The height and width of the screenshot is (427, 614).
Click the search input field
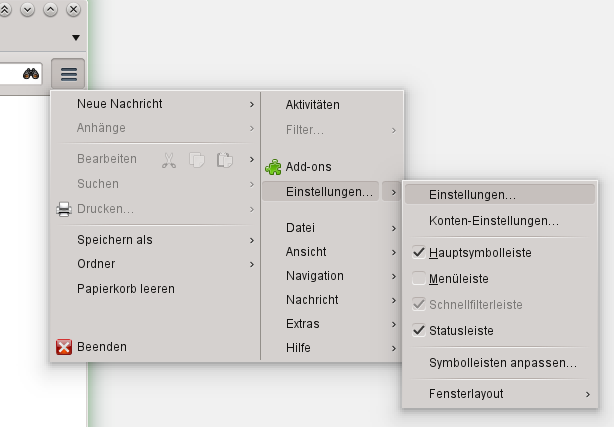(x=8, y=74)
